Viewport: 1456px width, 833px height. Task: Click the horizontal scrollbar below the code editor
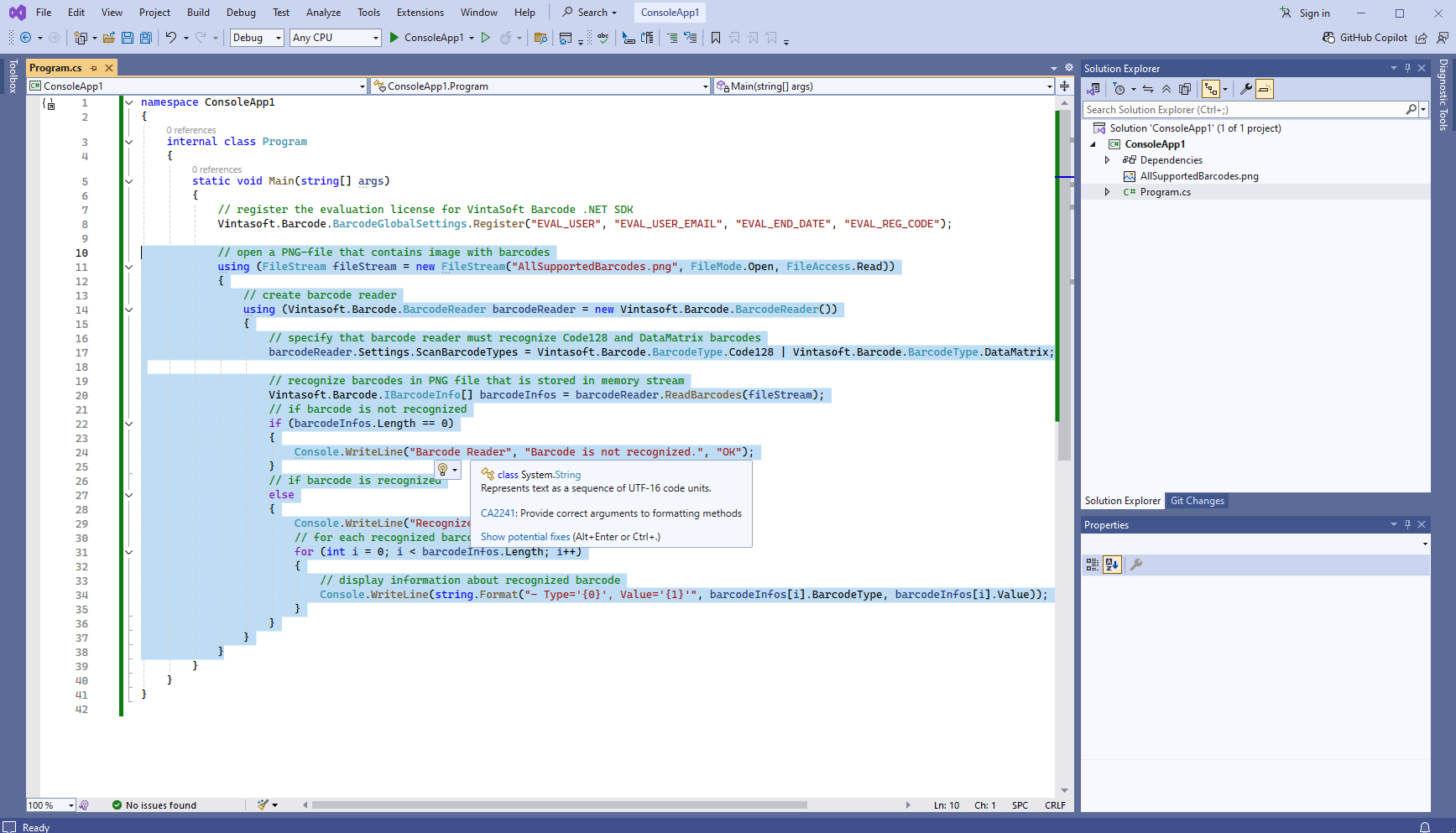point(559,805)
